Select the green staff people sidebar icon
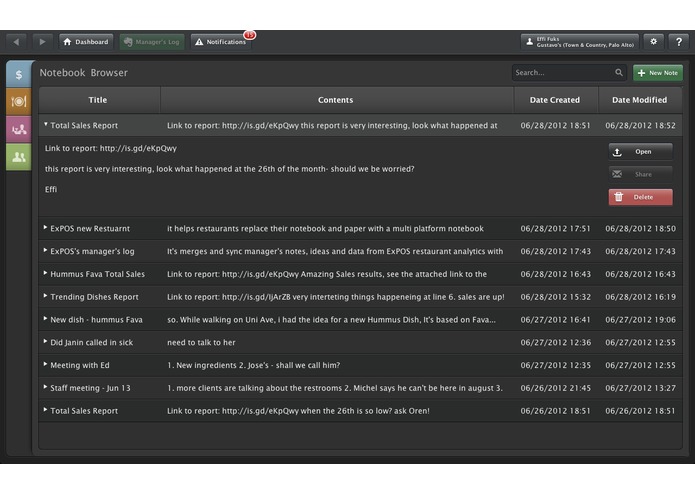This screenshot has width=695, height=494. 19,157
